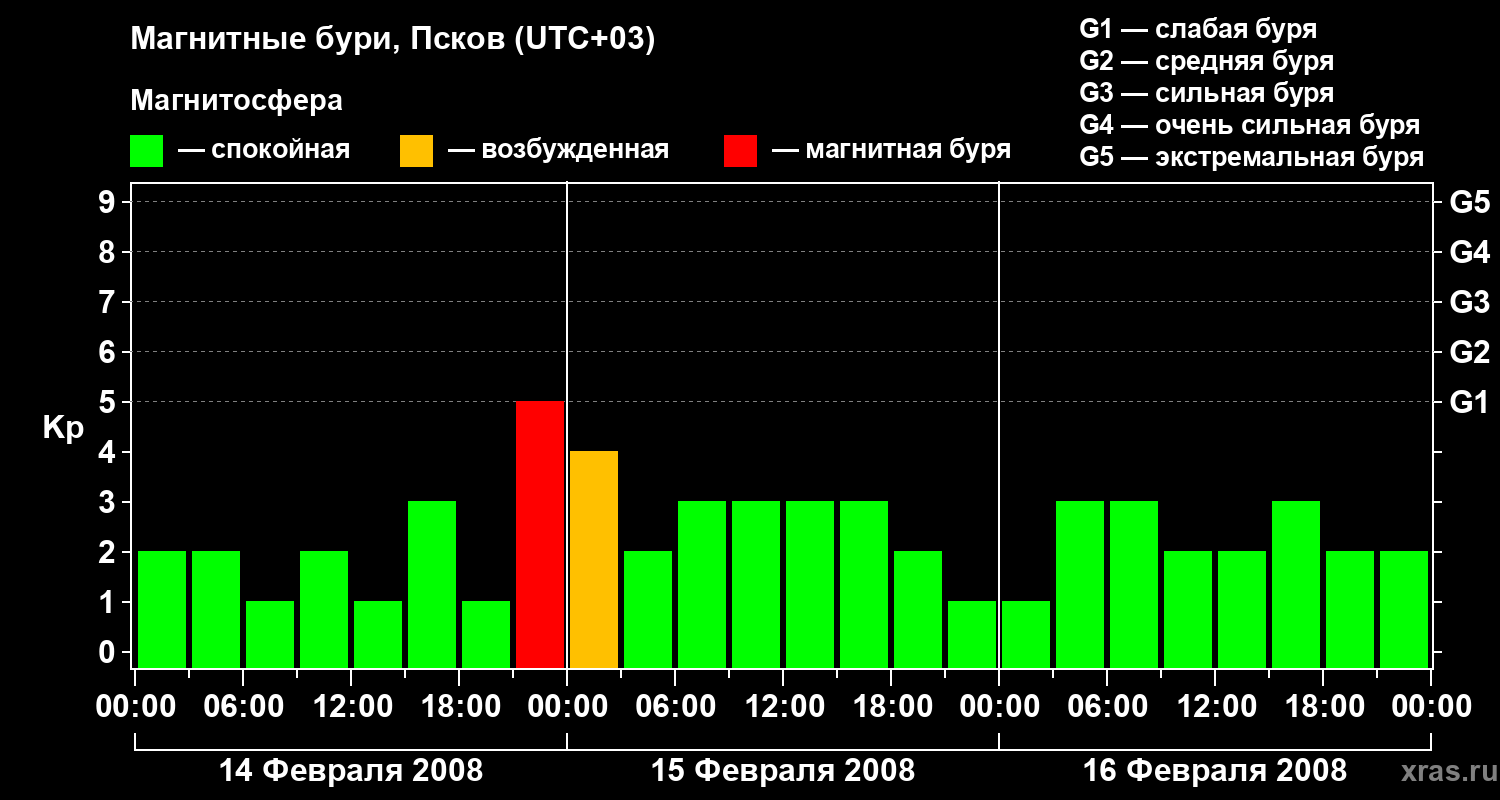Click the 'спокойная' legend text
Viewport: 1500px width, 800px height.
[280, 151]
